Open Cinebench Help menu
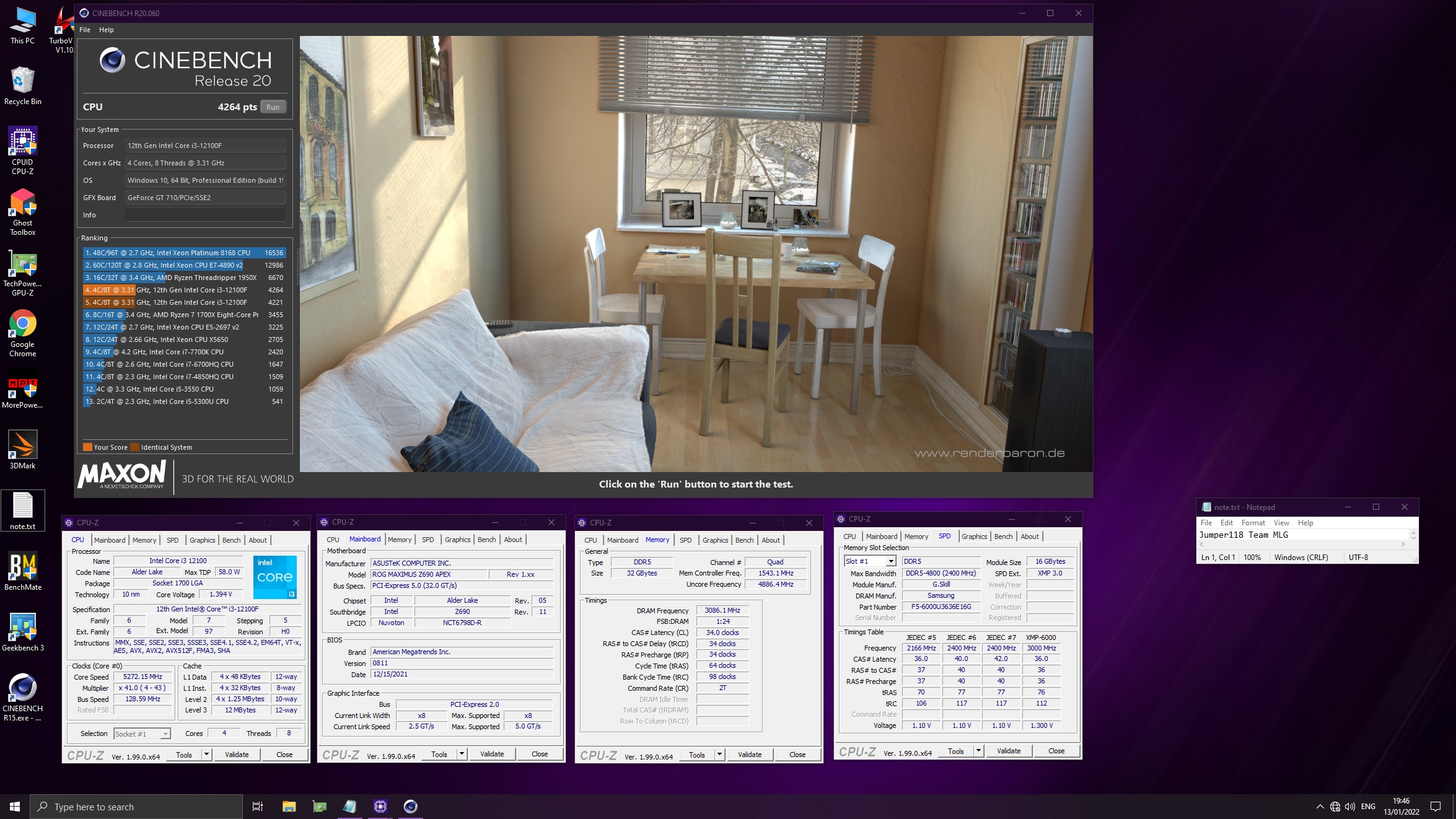 (107, 30)
